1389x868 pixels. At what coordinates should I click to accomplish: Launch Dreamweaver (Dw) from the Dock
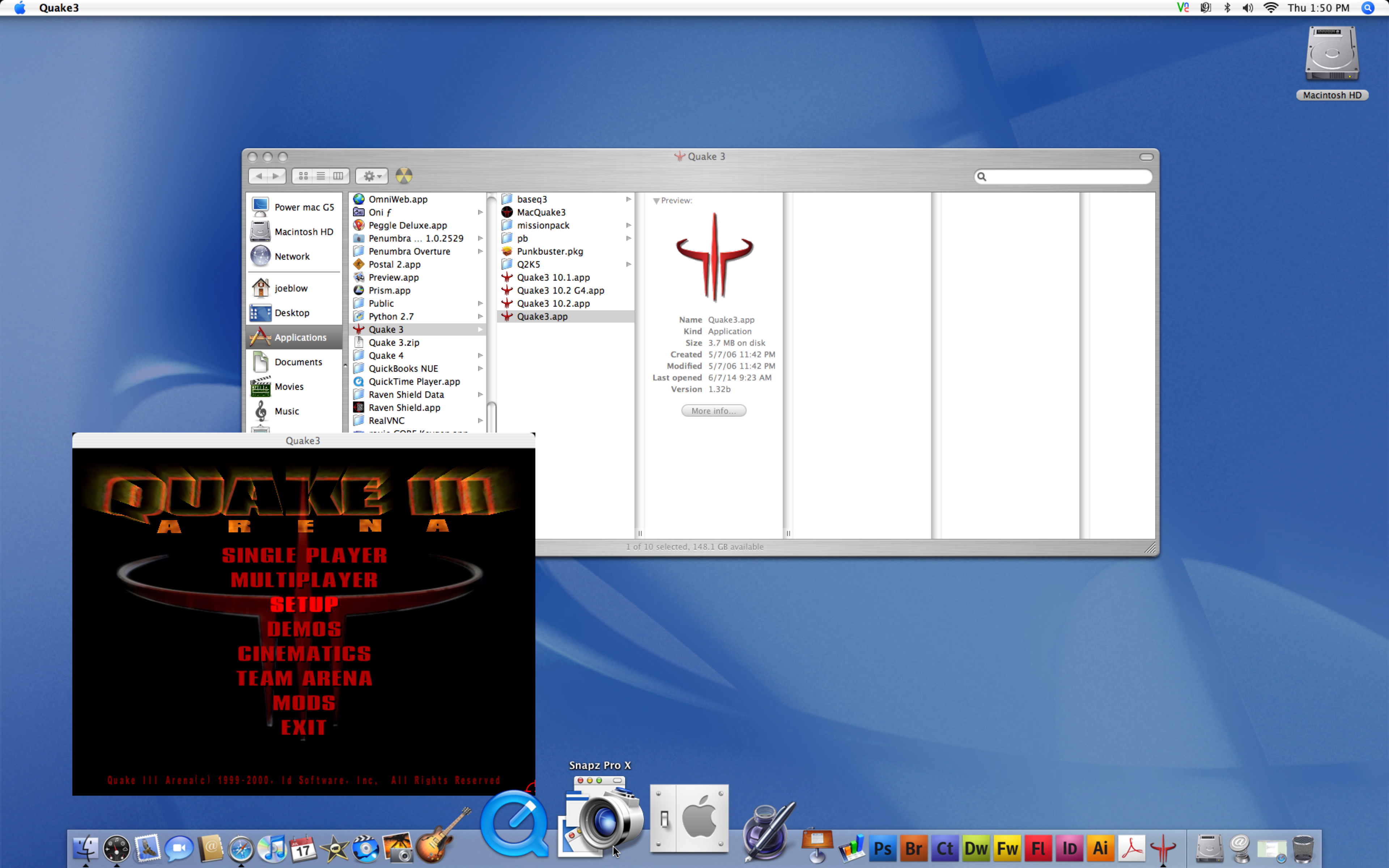click(976, 848)
